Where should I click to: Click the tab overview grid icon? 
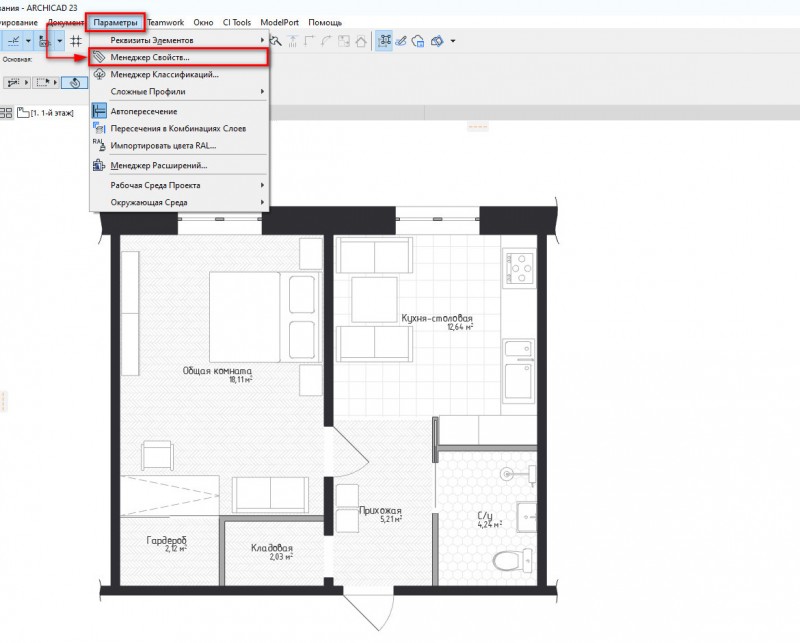tap(6, 113)
